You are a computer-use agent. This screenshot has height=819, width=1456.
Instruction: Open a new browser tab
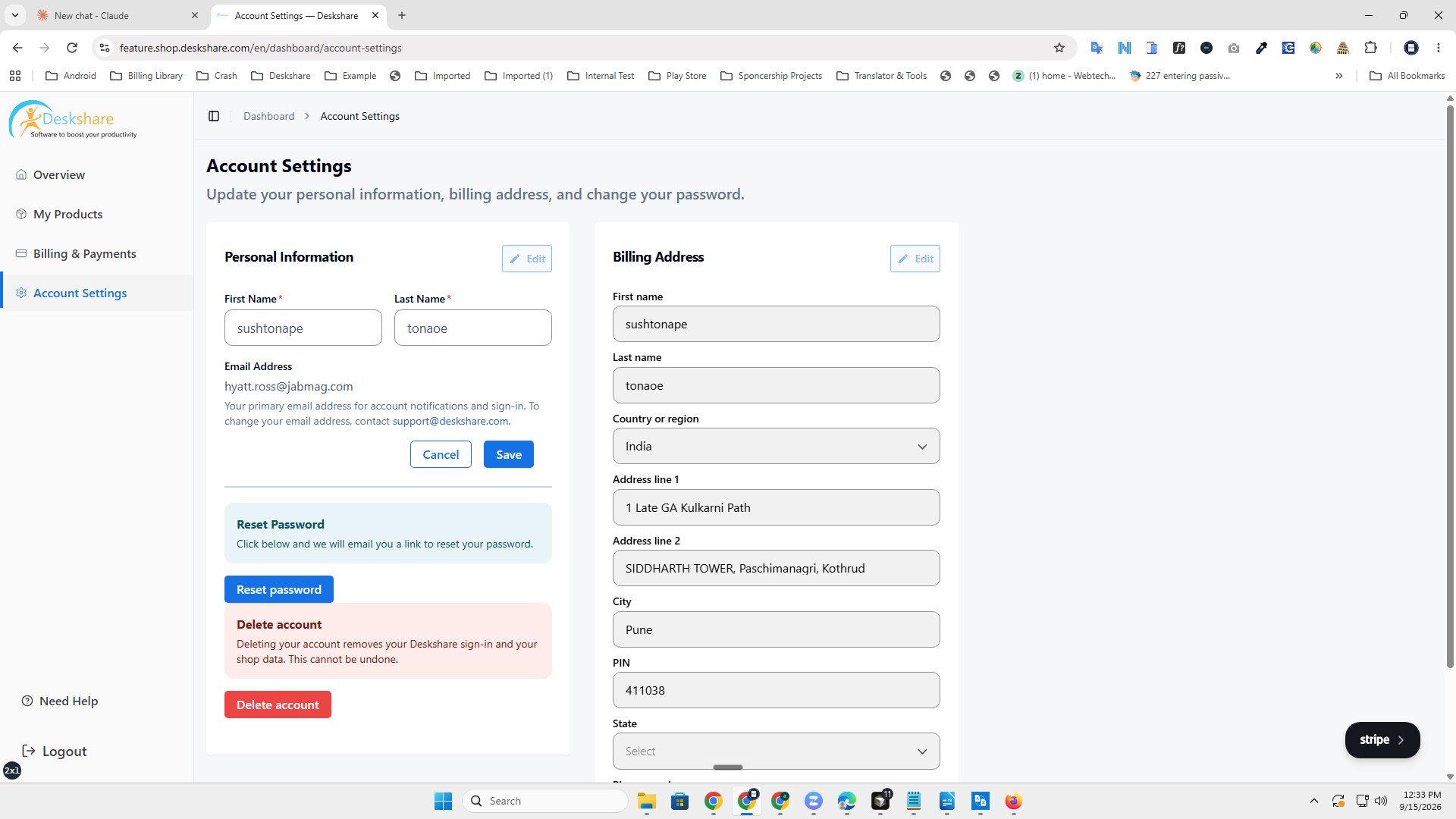point(402,15)
